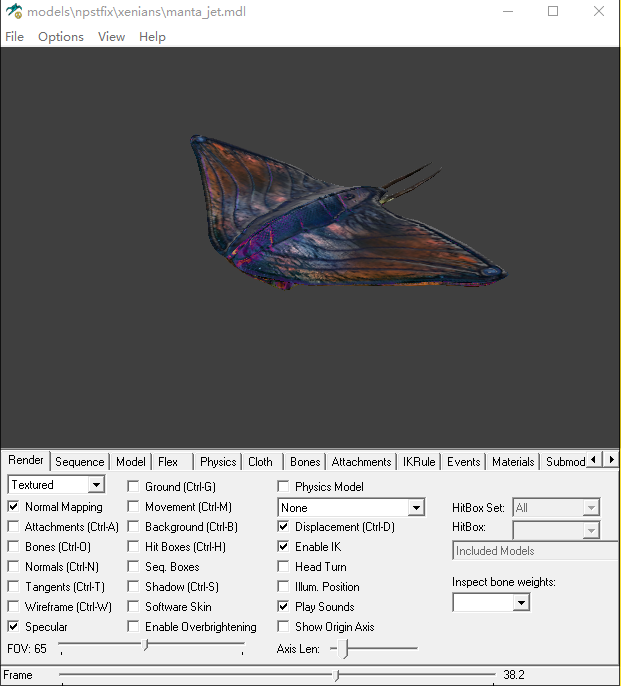Click the Included Models field
This screenshot has height=686, width=621.
click(x=536, y=551)
